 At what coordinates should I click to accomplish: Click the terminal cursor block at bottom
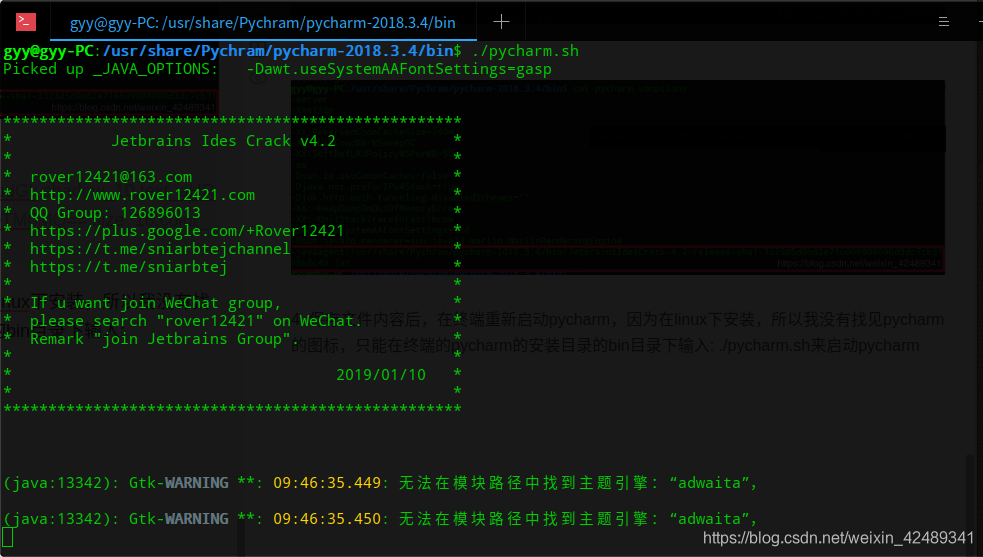coord(8,538)
